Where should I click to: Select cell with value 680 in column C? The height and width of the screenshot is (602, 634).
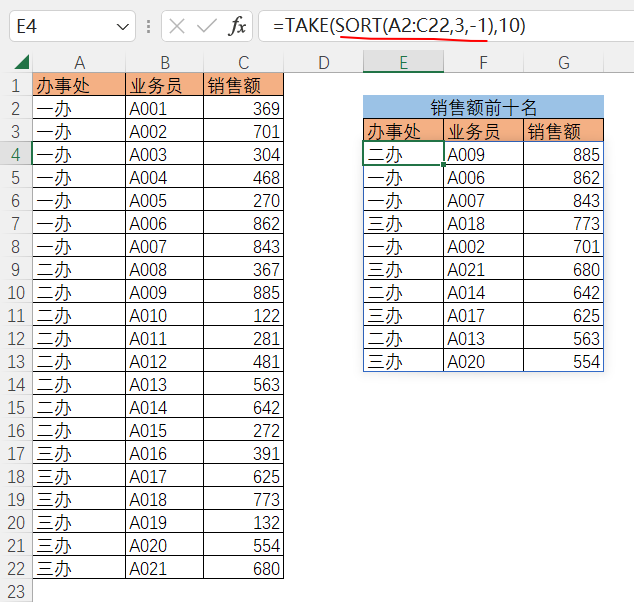(243, 568)
